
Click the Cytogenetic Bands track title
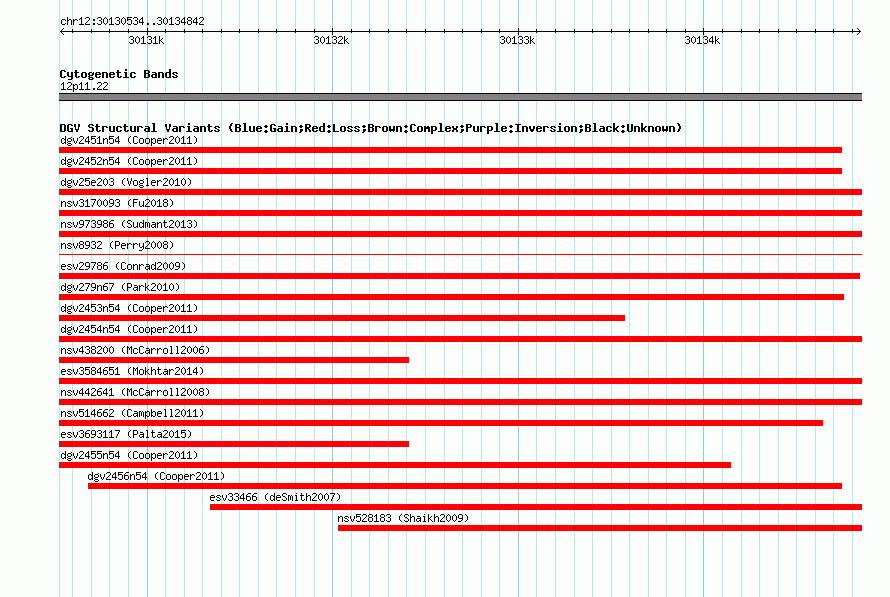click(119, 74)
